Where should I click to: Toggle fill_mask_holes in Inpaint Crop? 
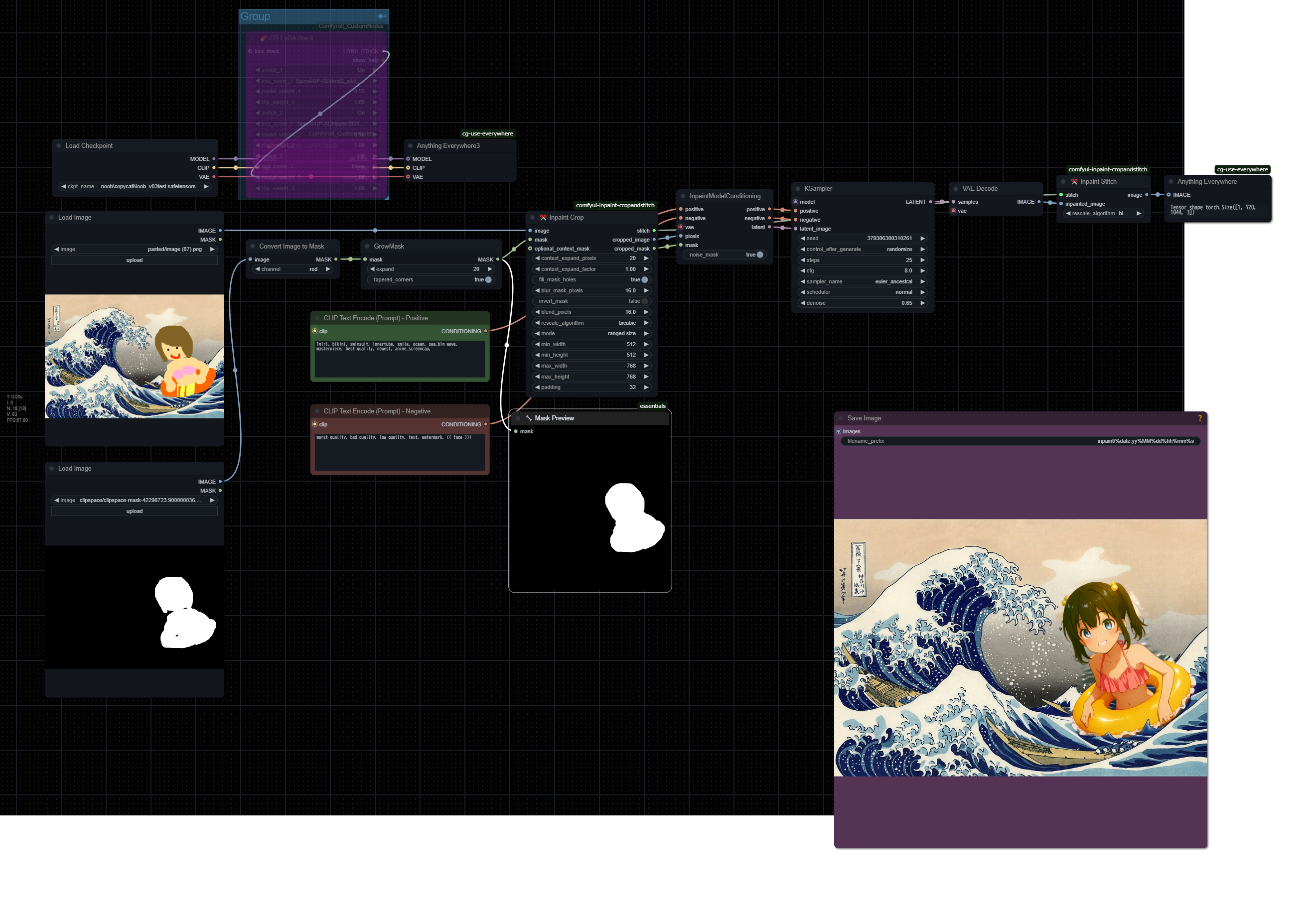point(592,280)
